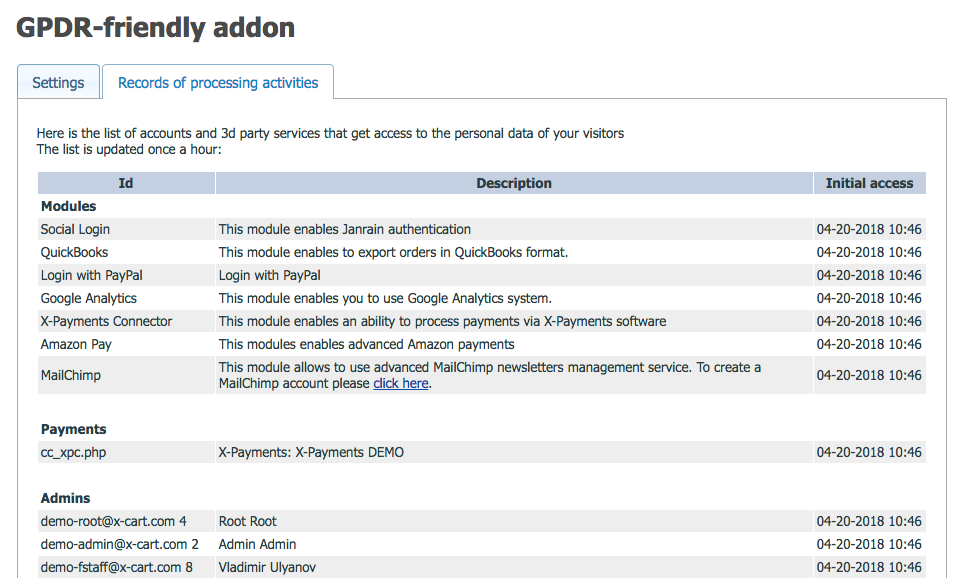Click the 'Root Root' admin name
Image resolution: width=964 pixels, height=578 pixels.
248,521
